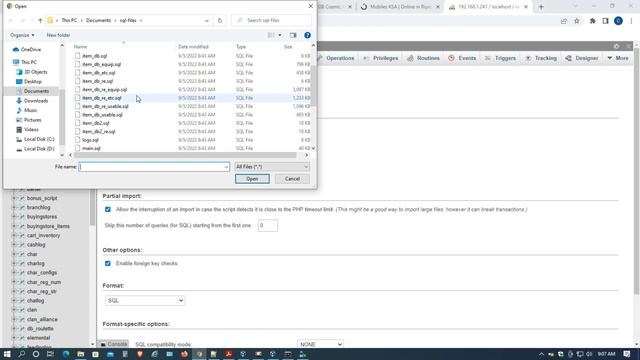Click New folder in the dialog toolbar
640x360 pixels.
(x=58, y=35)
